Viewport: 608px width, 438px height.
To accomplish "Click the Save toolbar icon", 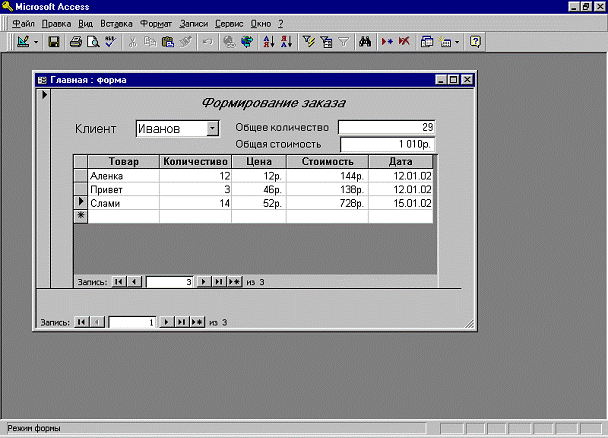I will (55, 42).
